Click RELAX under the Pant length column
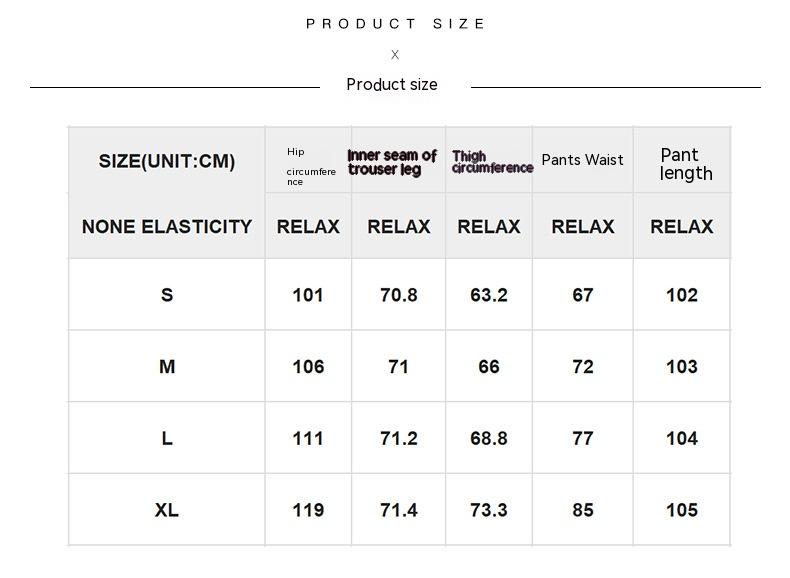 (682, 227)
